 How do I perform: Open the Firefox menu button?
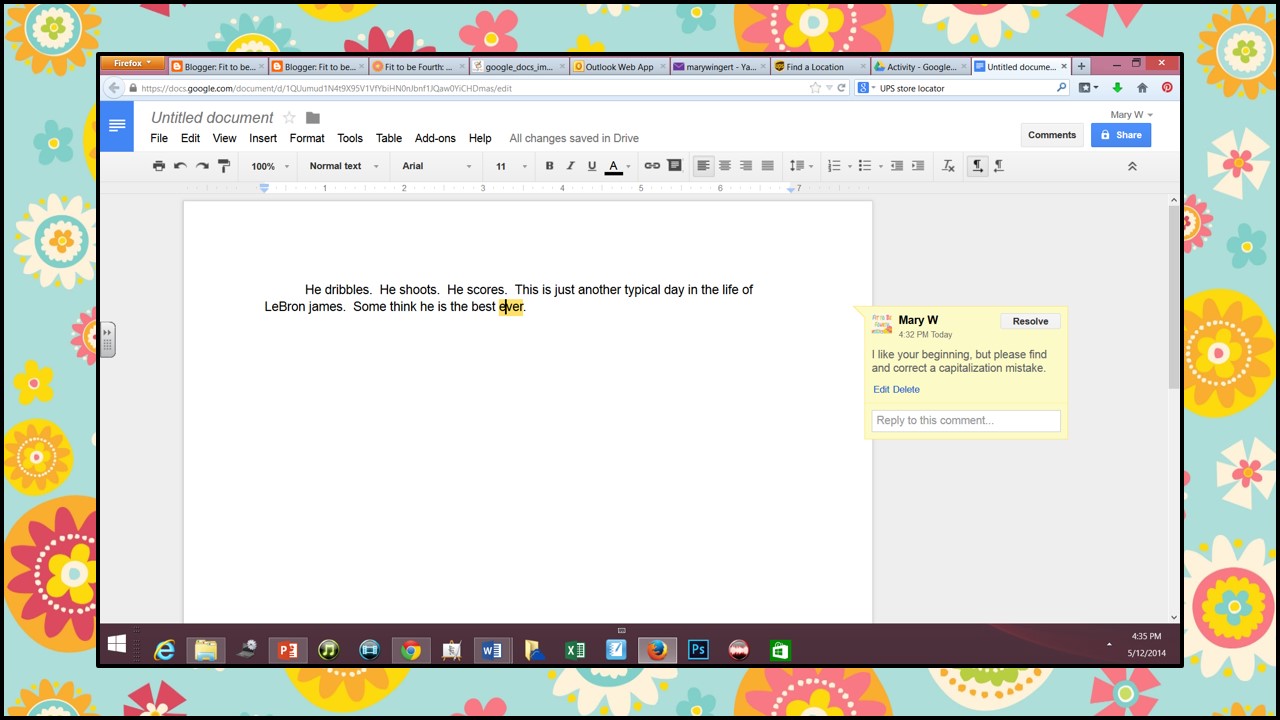tap(132, 64)
